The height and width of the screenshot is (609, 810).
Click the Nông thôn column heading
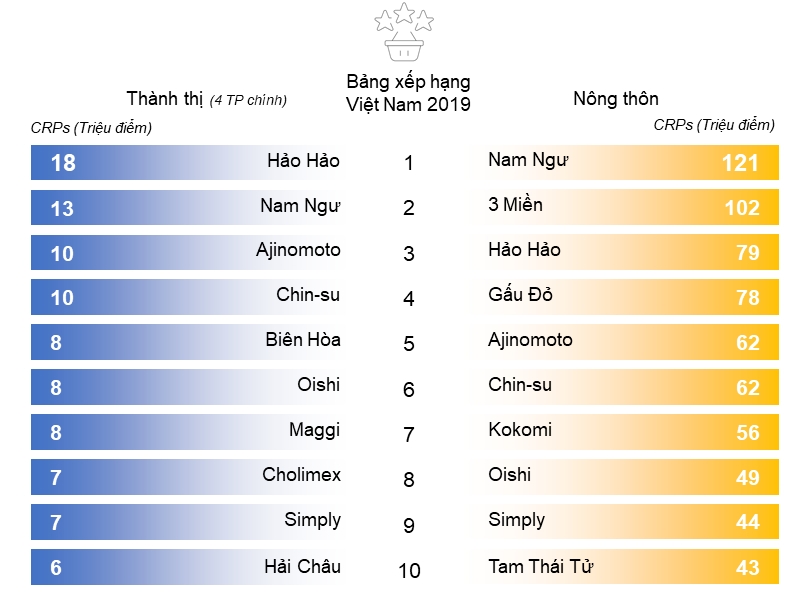click(616, 98)
